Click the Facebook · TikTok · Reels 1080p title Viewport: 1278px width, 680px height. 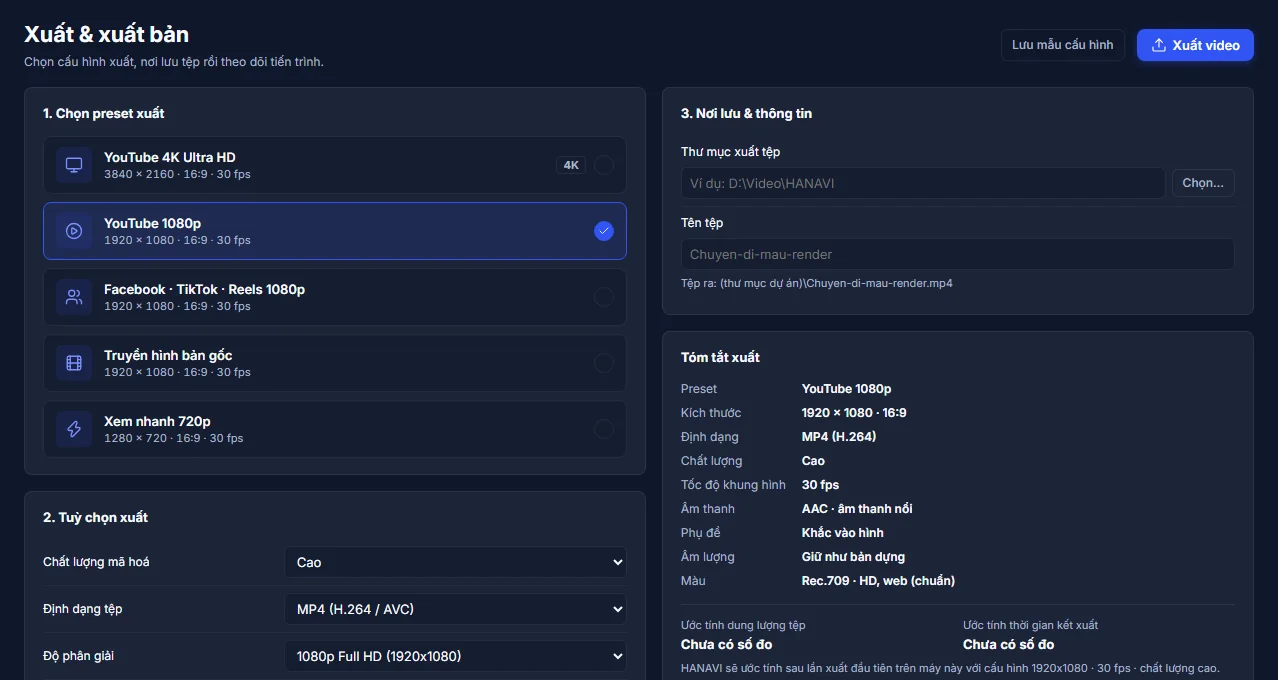pyautogui.click(x=204, y=289)
